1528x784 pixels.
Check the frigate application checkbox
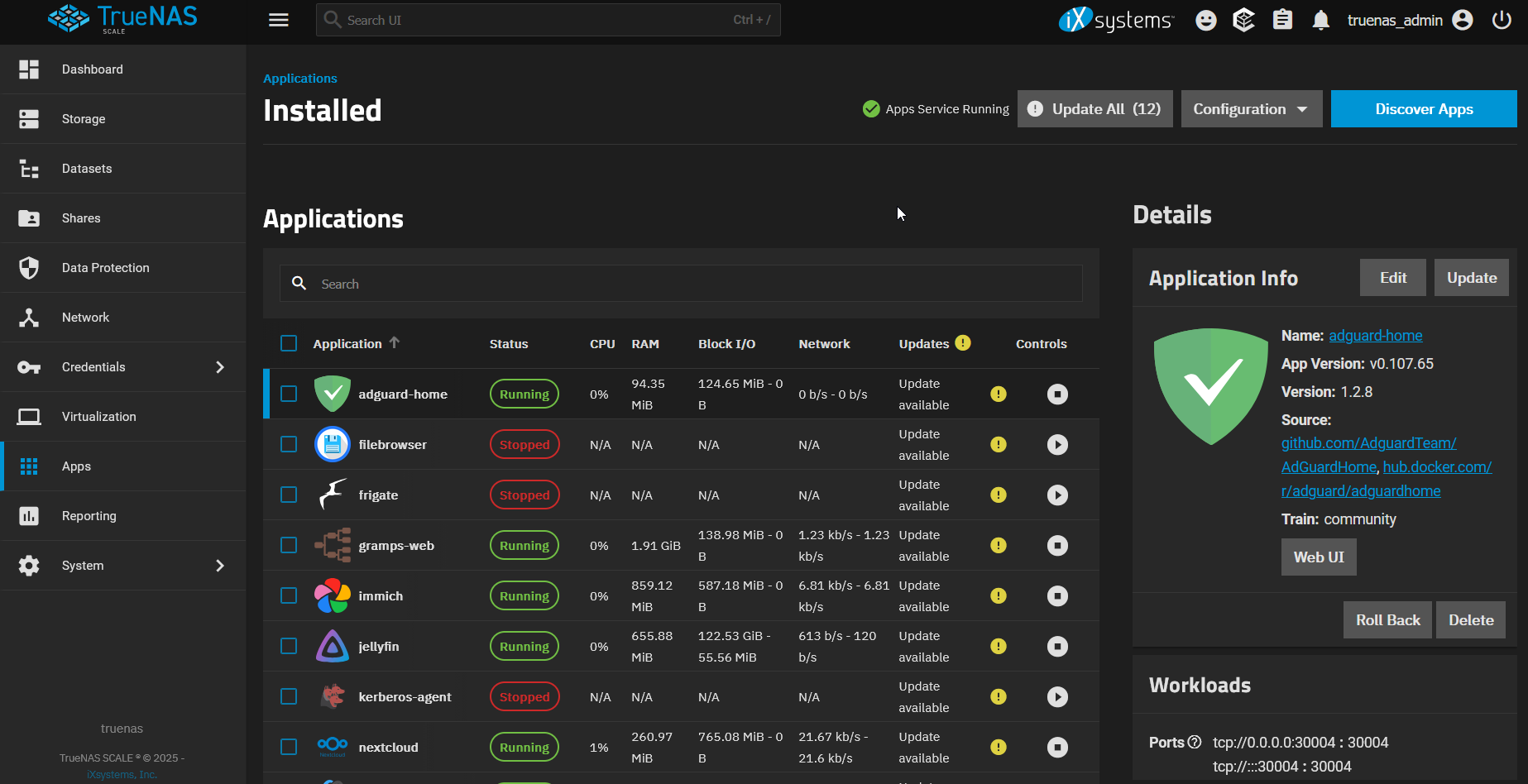click(x=289, y=495)
